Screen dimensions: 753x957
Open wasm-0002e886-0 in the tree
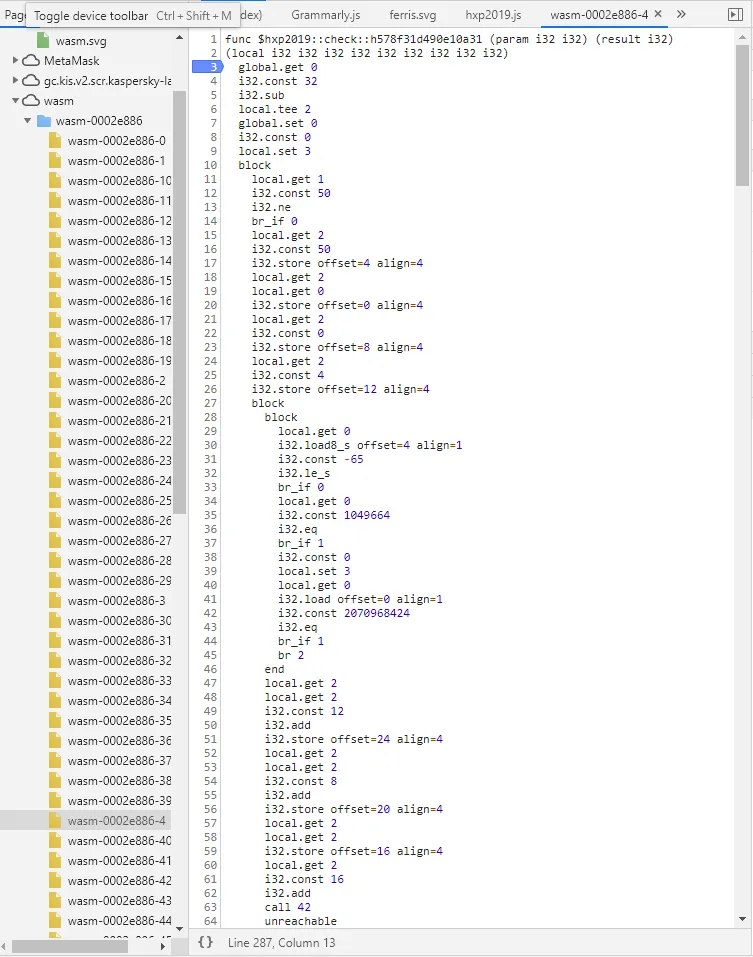[117, 140]
